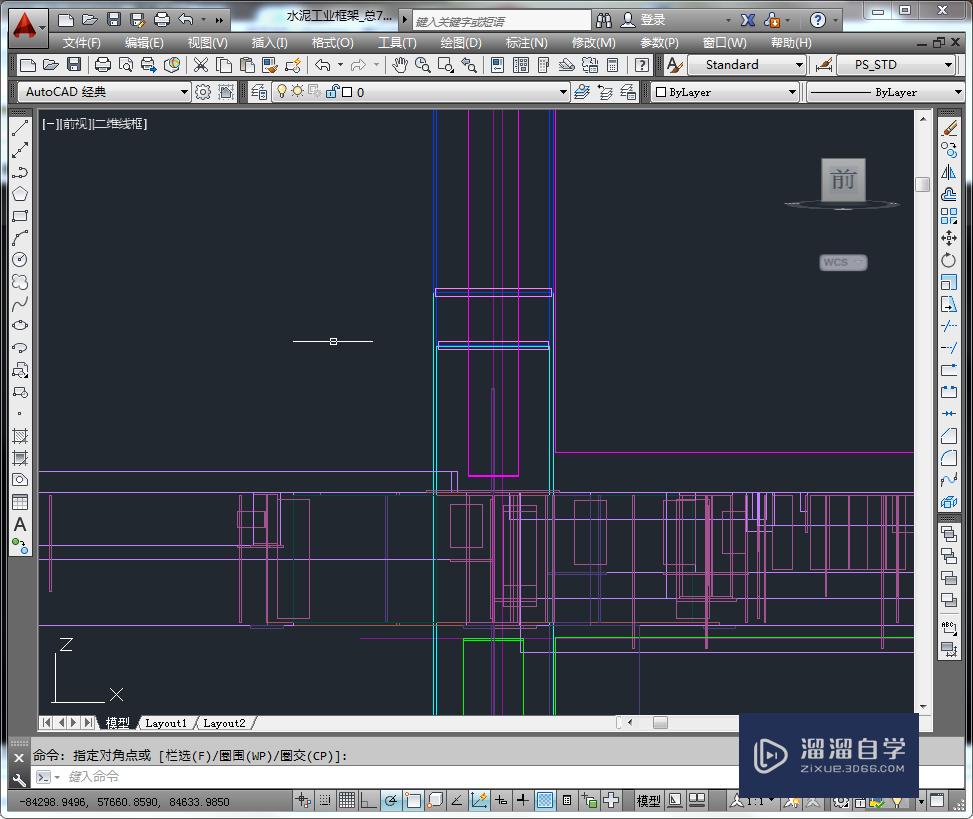
Task: Select the Circle tool on the left toolbar
Action: pos(20,258)
